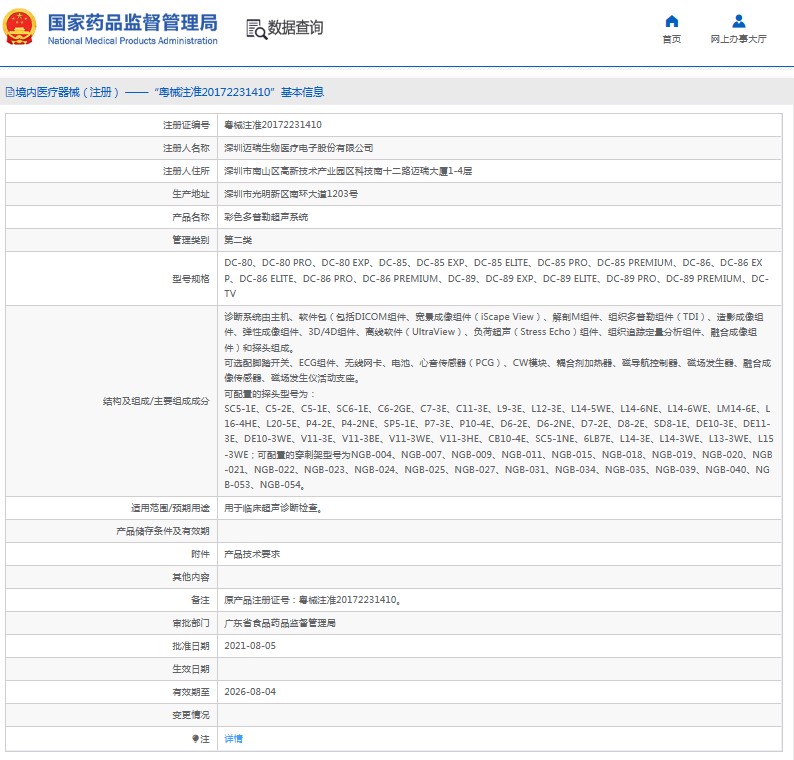Click the production address 深圳市光明新区南环大道1203号
Image resolution: width=794 pixels, height=760 pixels.
291,194
